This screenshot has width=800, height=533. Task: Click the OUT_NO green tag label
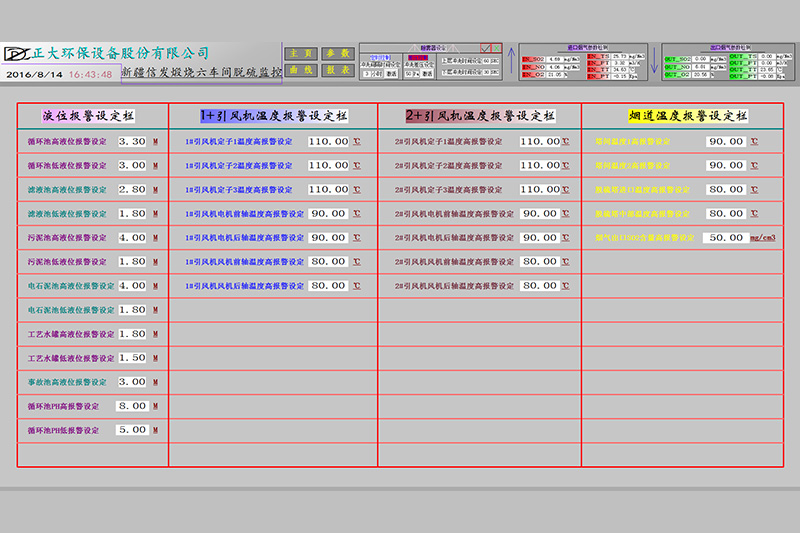[x=678, y=67]
